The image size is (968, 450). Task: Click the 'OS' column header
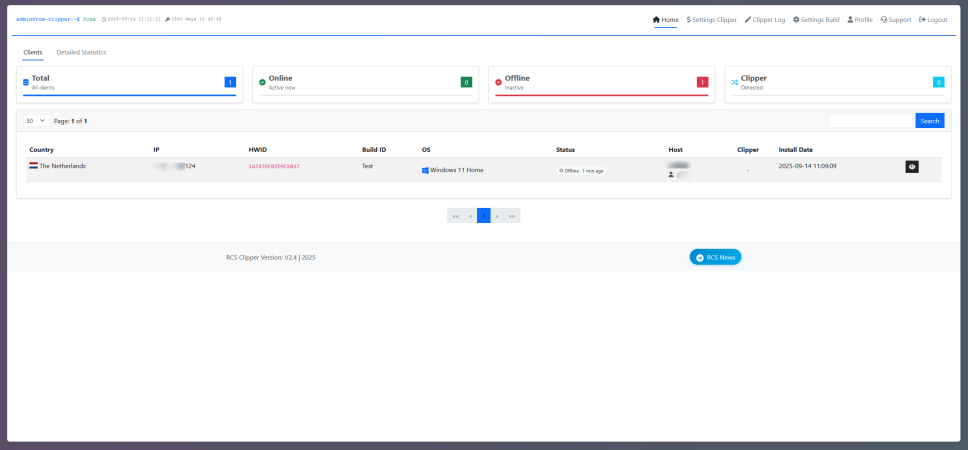click(x=426, y=150)
